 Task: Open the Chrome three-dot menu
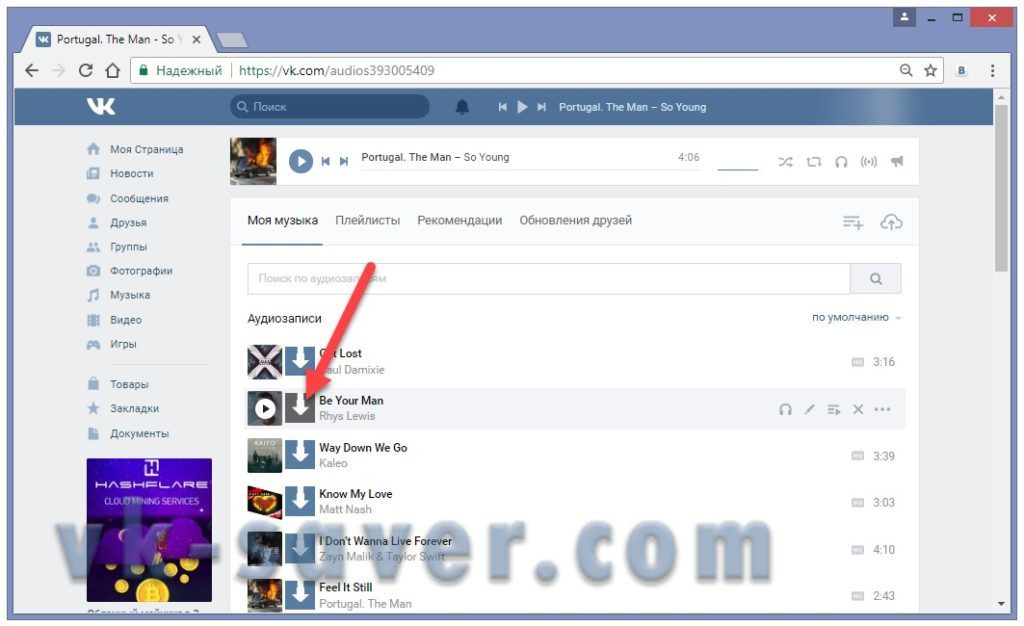point(992,70)
